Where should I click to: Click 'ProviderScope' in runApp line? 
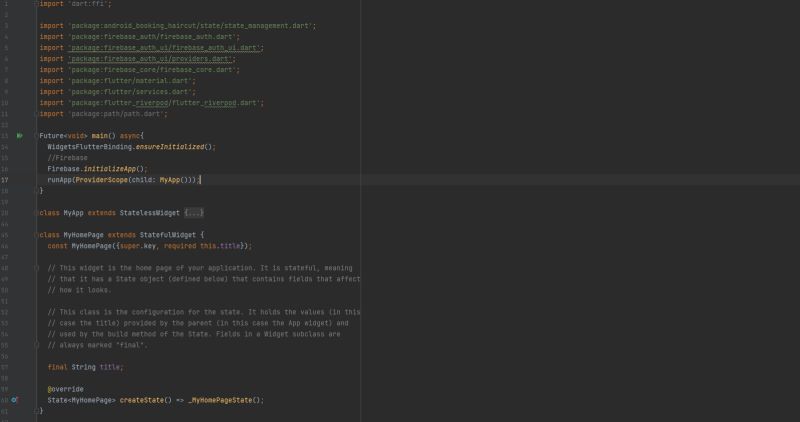point(102,180)
